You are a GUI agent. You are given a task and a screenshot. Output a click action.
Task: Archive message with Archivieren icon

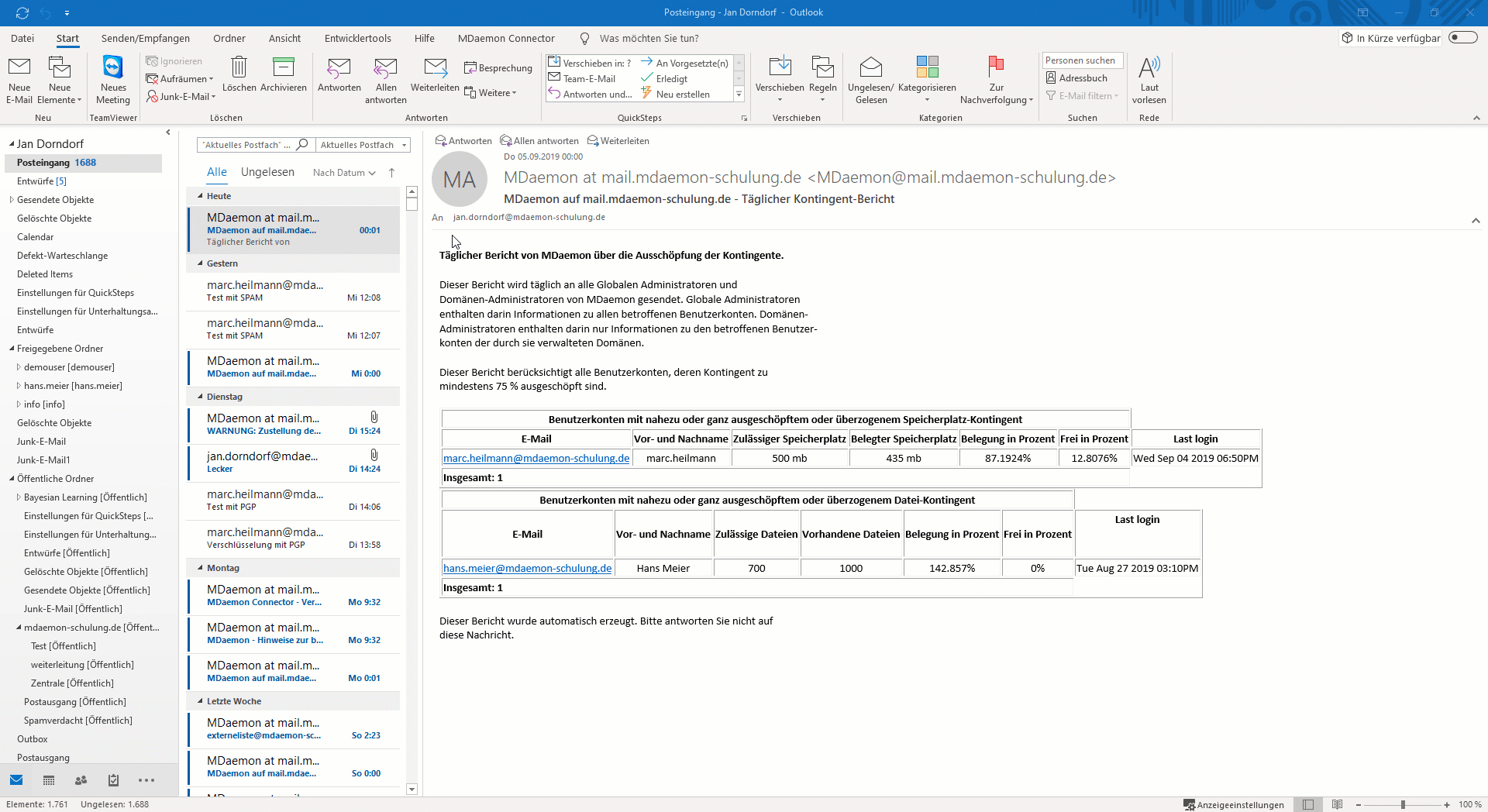(284, 68)
